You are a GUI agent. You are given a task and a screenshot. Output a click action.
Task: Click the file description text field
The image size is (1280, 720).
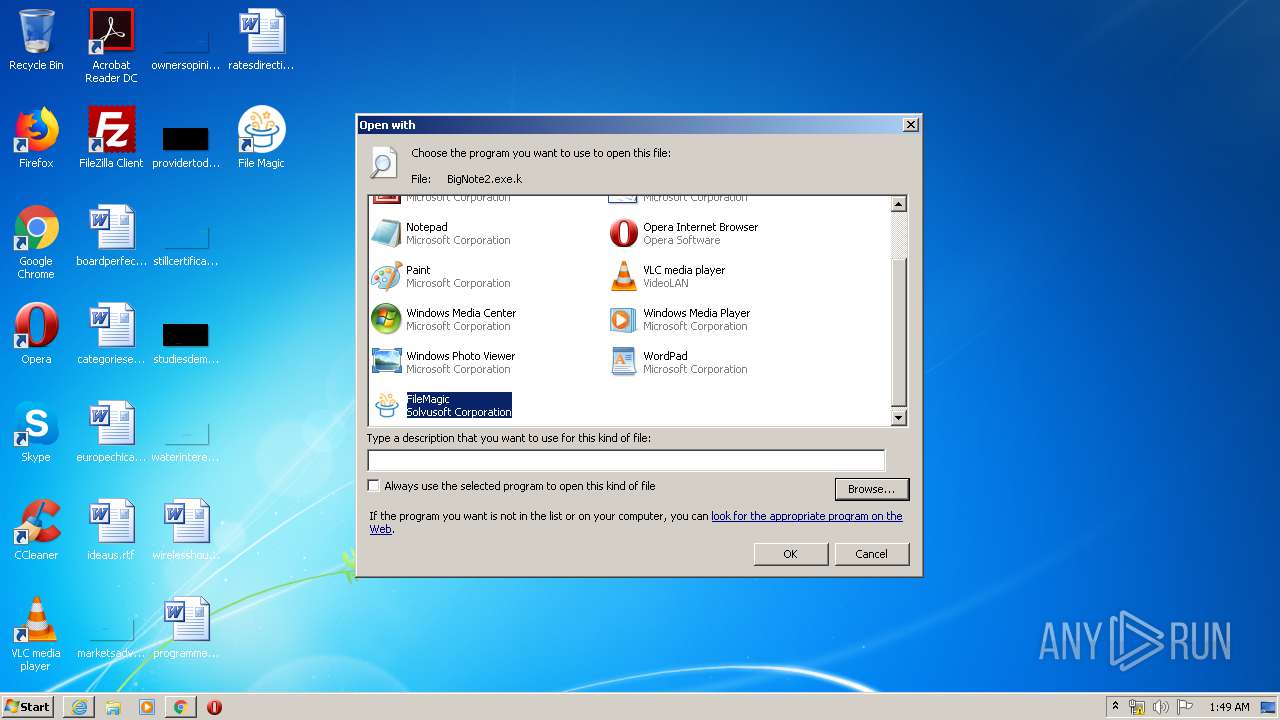[626, 460]
